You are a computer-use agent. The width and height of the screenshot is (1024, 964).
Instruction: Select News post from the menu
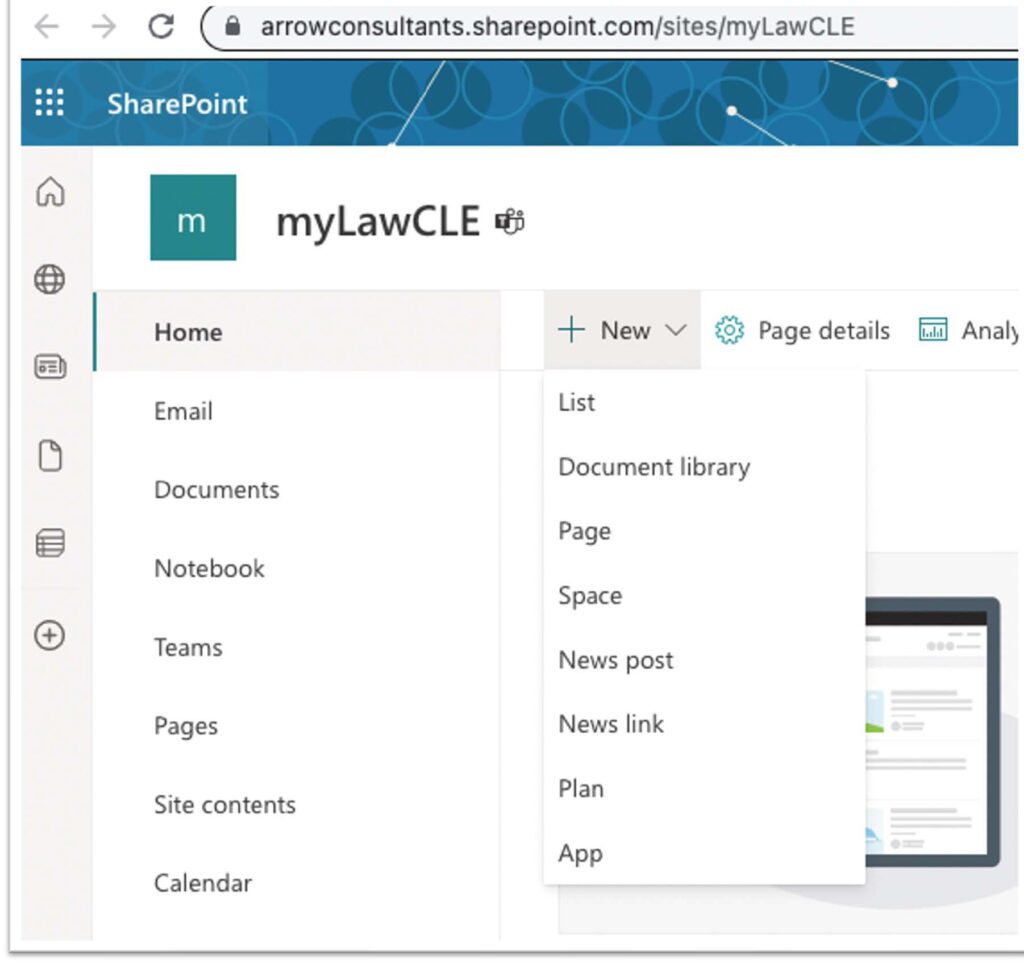click(616, 661)
